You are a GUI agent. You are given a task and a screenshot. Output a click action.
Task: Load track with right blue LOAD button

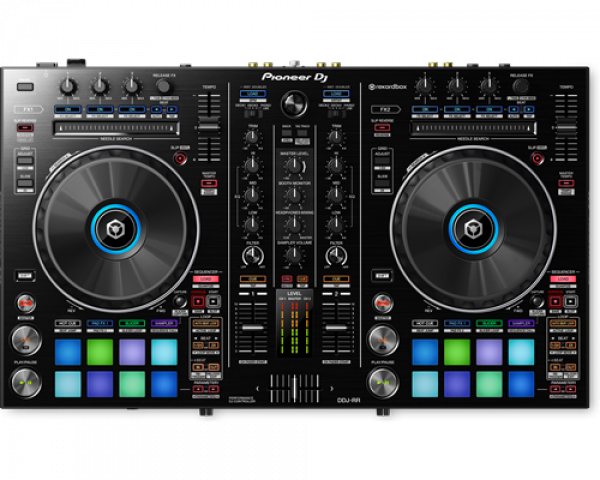pos(336,94)
